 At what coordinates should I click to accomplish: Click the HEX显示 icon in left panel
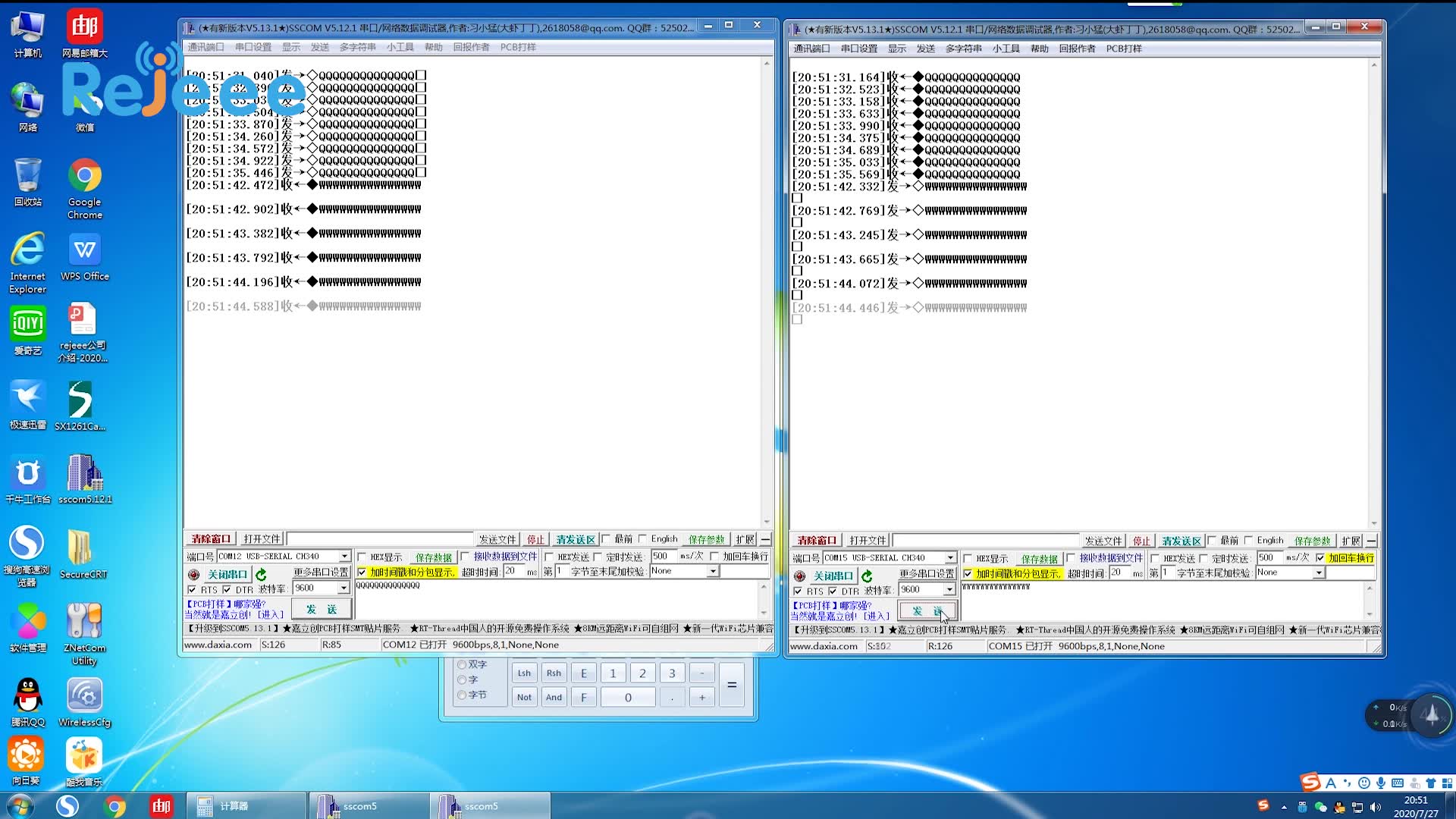(x=362, y=557)
